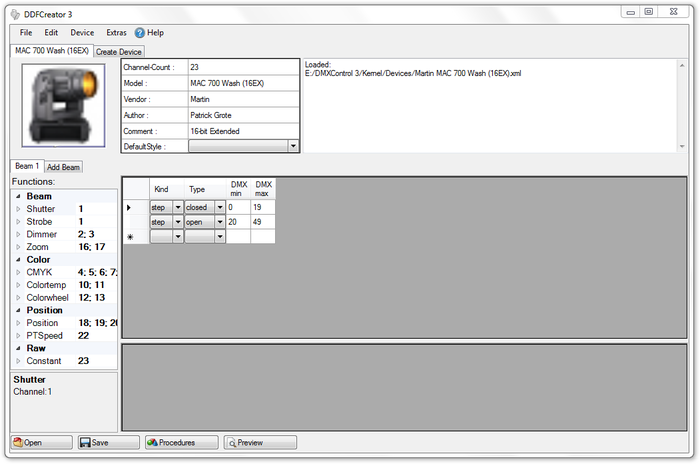Collapse the Beam category group

(17, 197)
